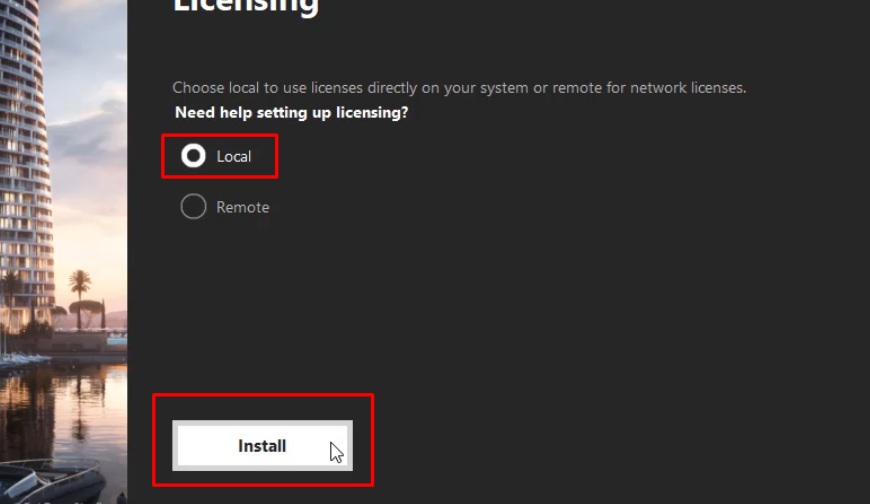Click the "Remote" option label text
Image resolution: width=870 pixels, height=504 pixels.
(243, 208)
